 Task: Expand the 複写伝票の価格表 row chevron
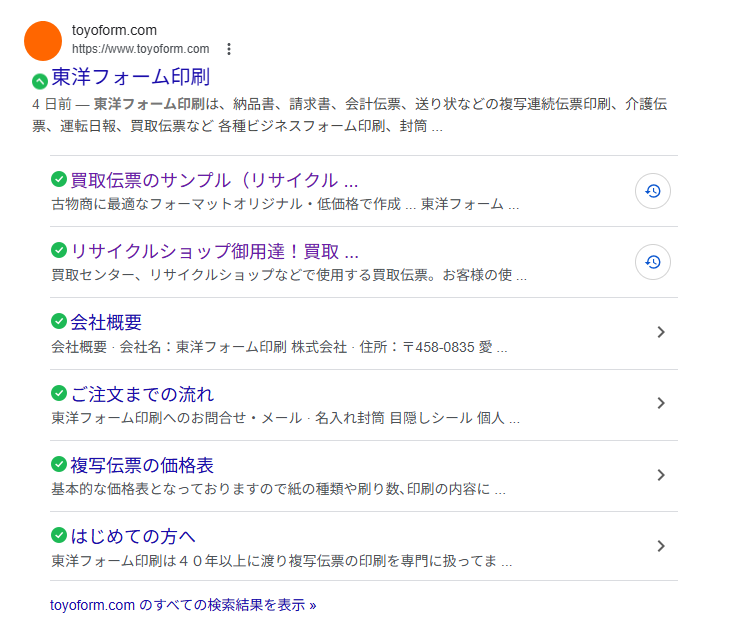(660, 475)
